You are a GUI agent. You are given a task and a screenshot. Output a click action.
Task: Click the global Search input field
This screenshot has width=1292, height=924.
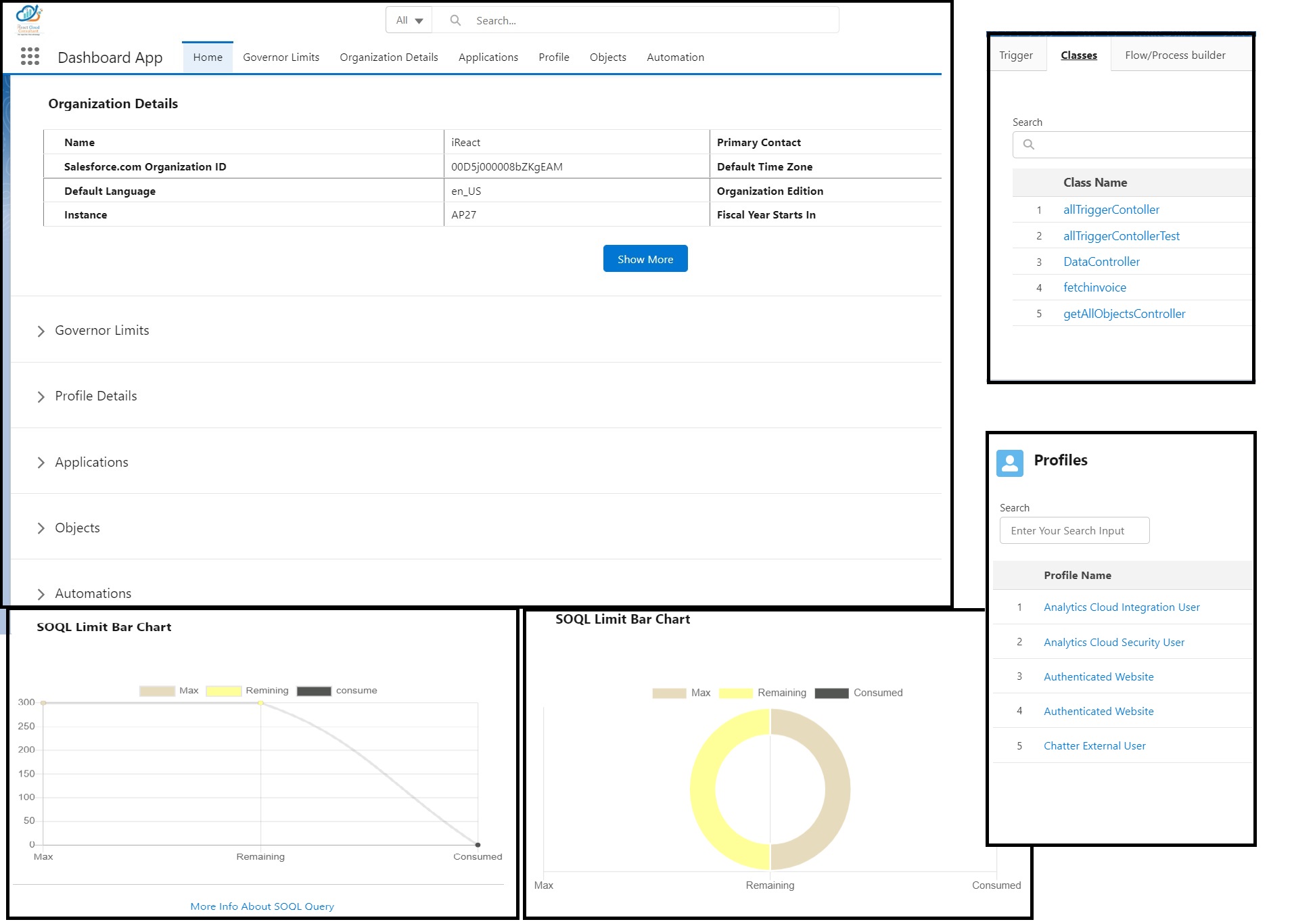pyautogui.click(x=636, y=20)
